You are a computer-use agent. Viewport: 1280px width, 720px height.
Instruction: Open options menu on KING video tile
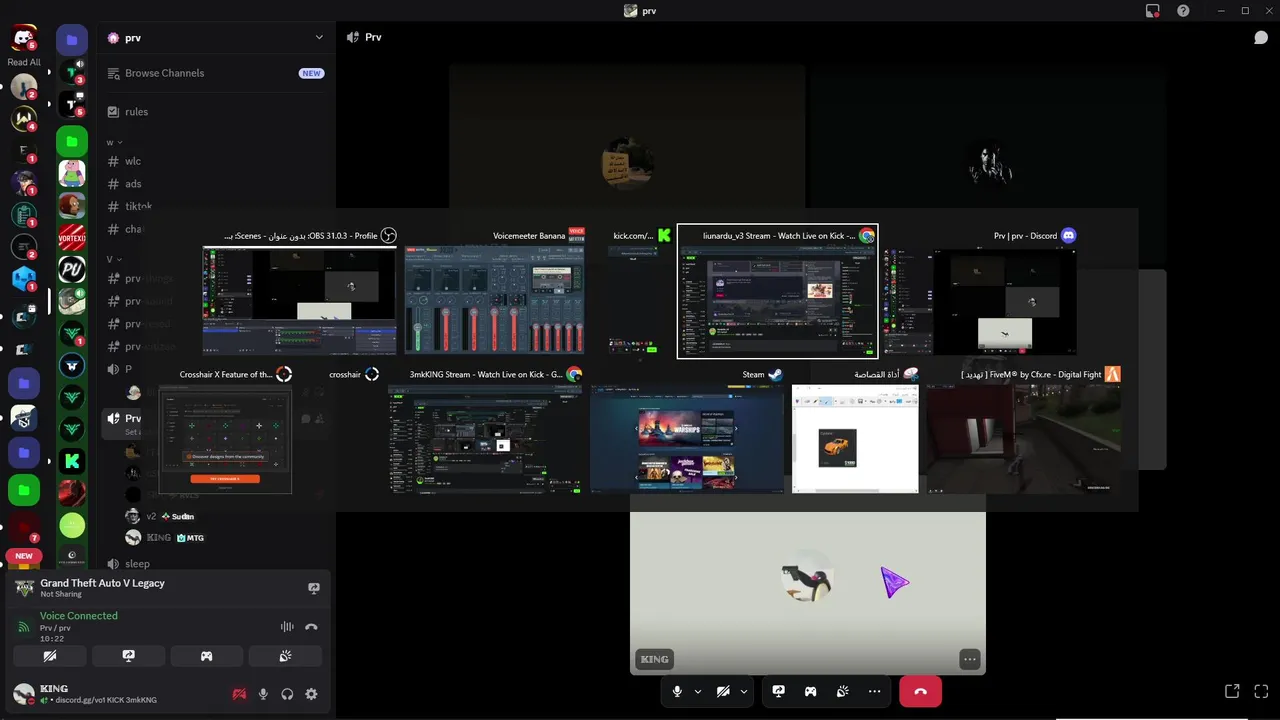click(970, 659)
